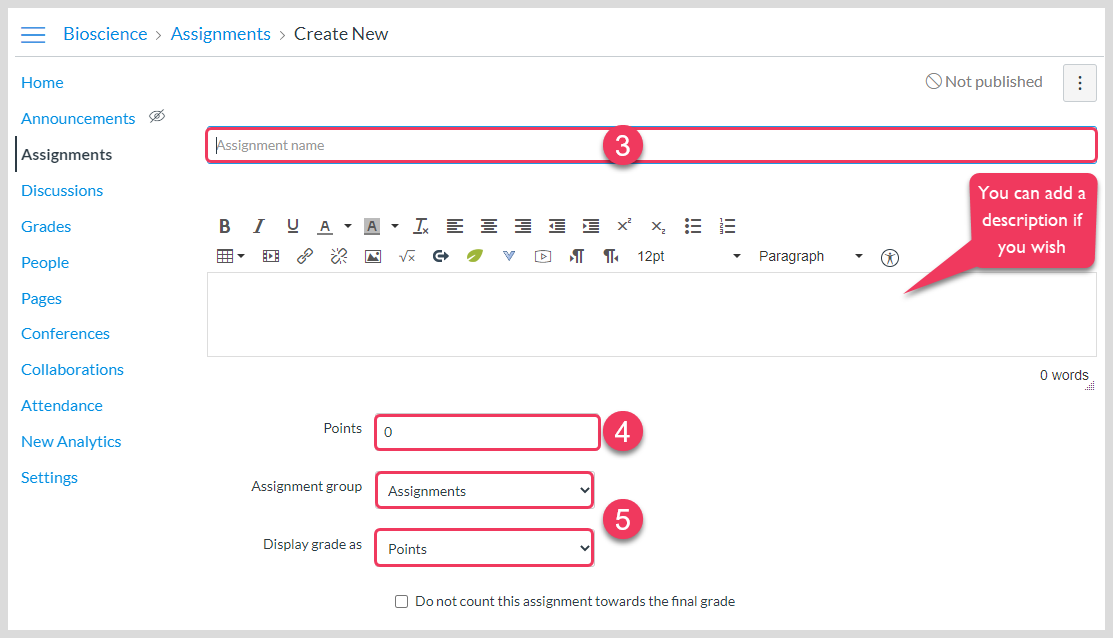Click the blue V toolbar icon

click(x=509, y=256)
